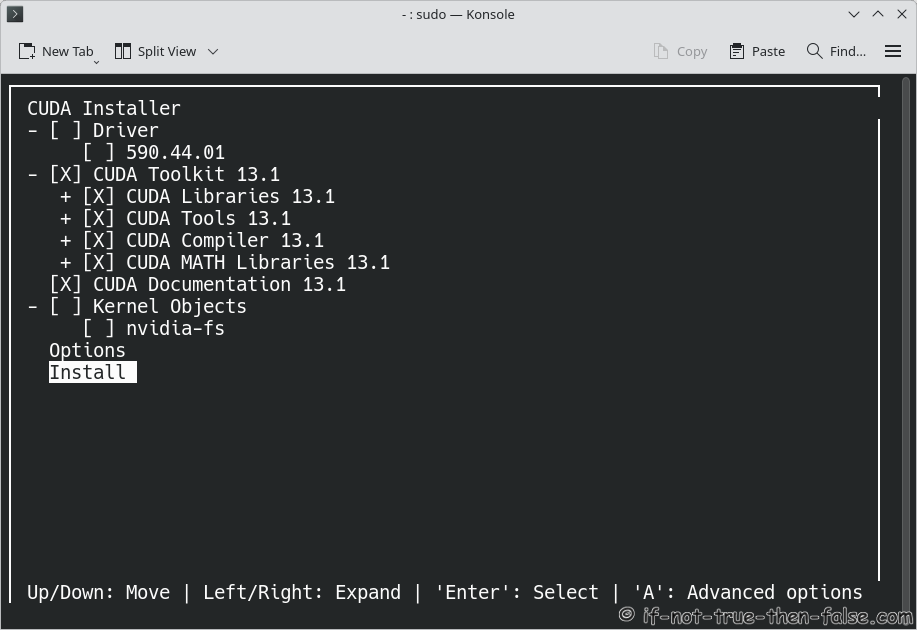The image size is (917, 630).
Task: Click the Paste toolbar button
Action: (x=757, y=51)
